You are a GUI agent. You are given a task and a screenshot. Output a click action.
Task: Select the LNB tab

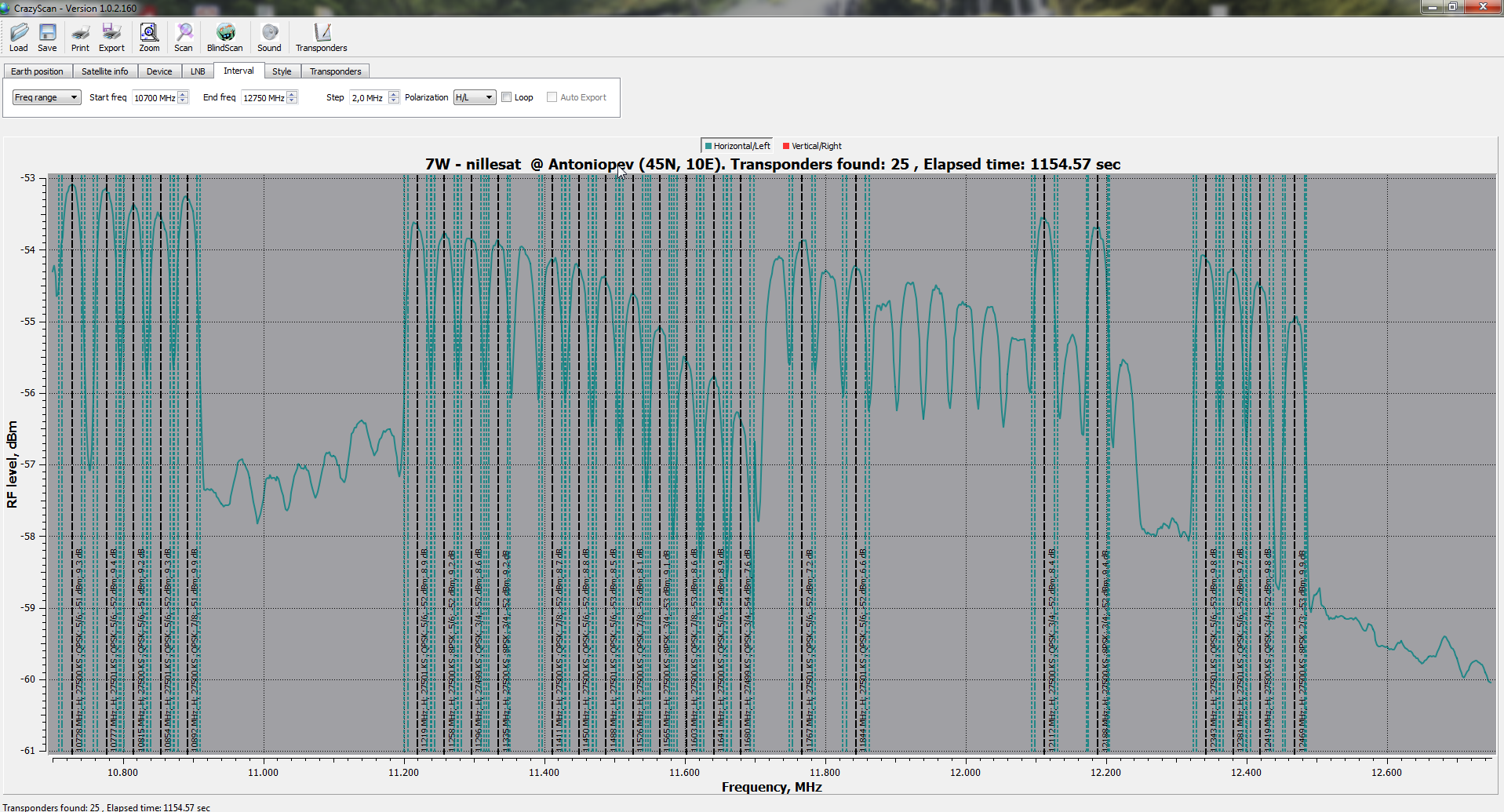coord(198,71)
